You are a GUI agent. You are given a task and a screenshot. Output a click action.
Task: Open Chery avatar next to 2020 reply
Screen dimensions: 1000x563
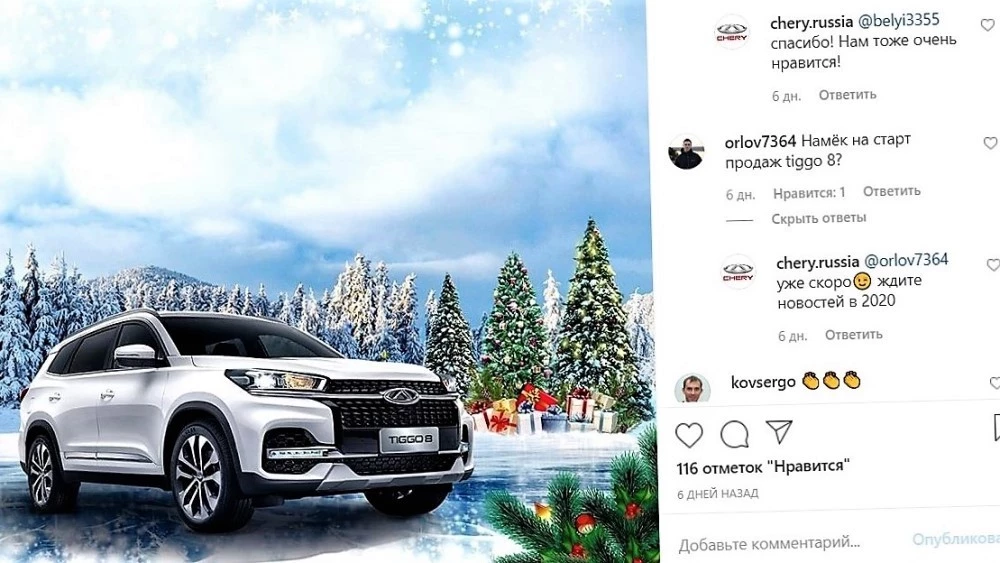[738, 272]
